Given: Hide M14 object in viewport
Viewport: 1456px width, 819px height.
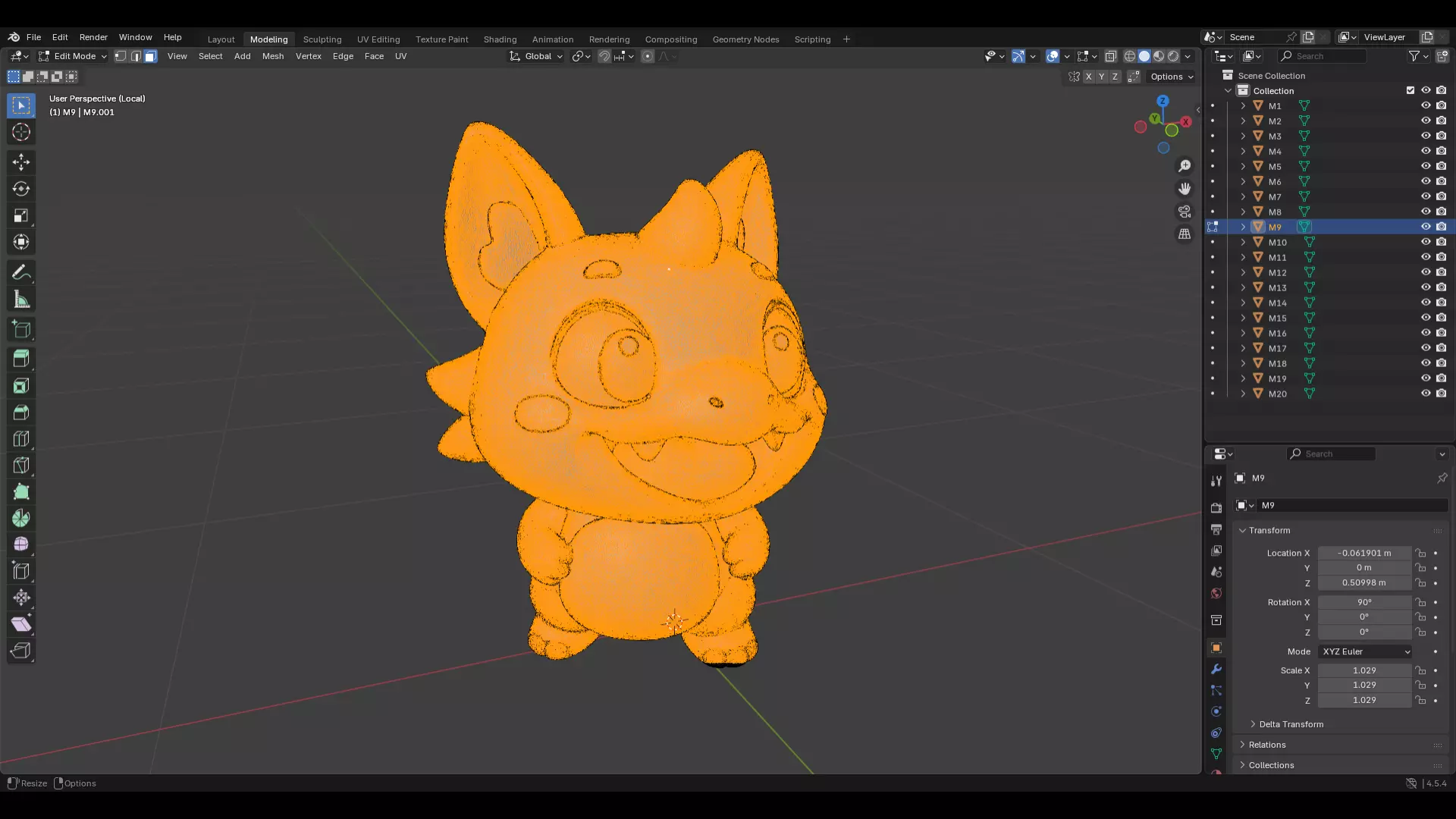Looking at the screenshot, I should coord(1426,303).
